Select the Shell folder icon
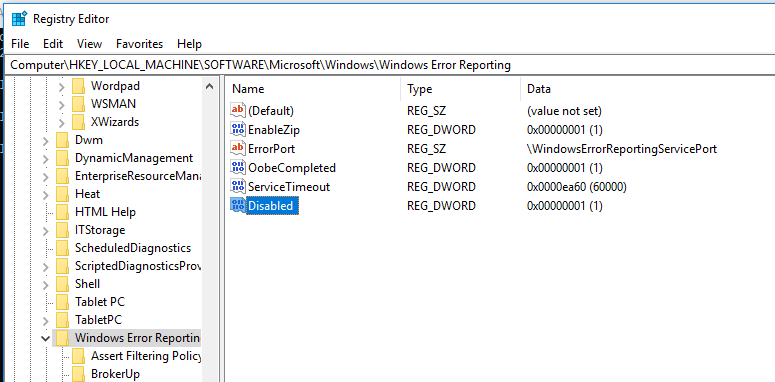This screenshot has width=775, height=382. [x=62, y=284]
